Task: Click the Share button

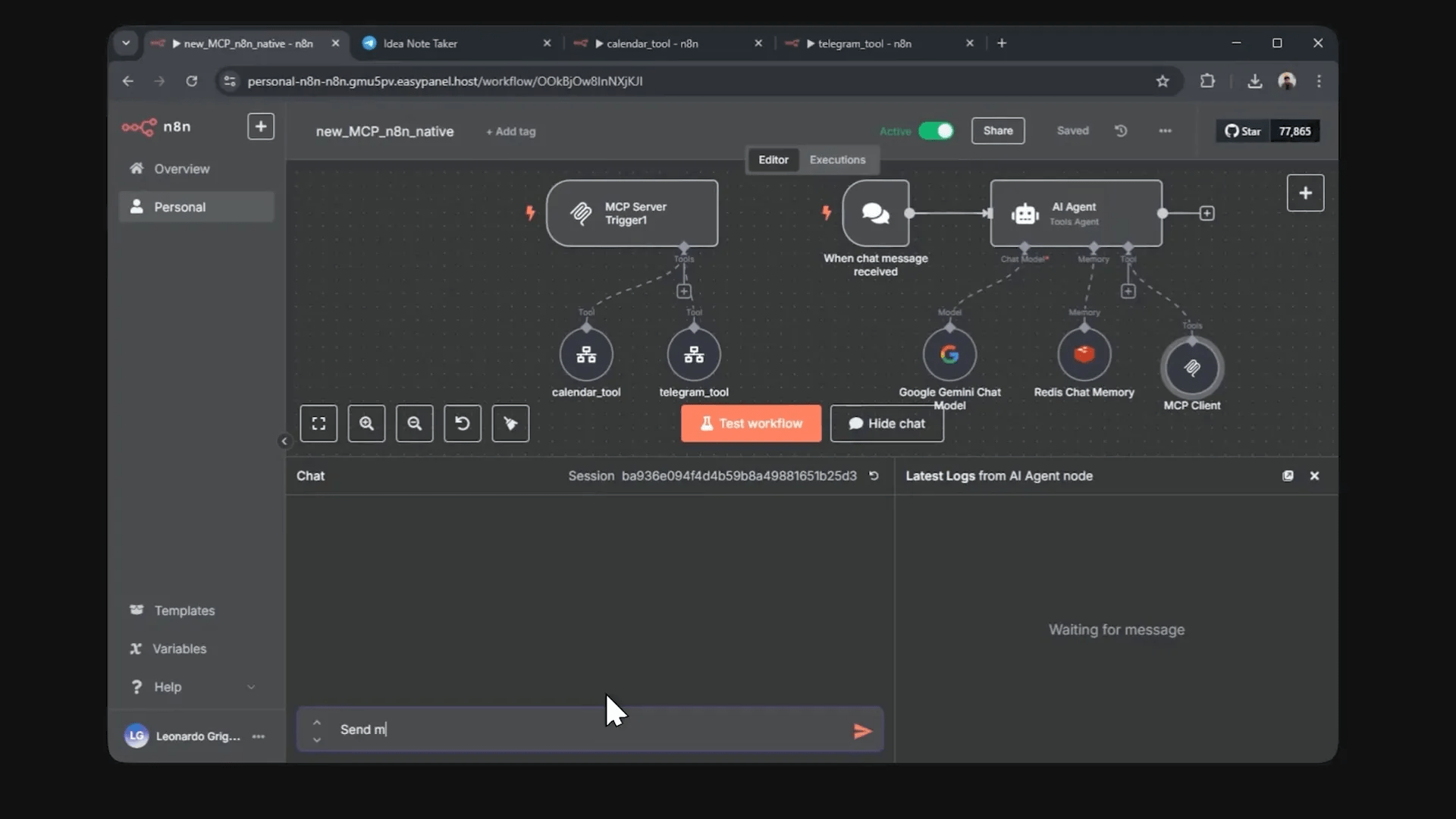Action: 998,130
